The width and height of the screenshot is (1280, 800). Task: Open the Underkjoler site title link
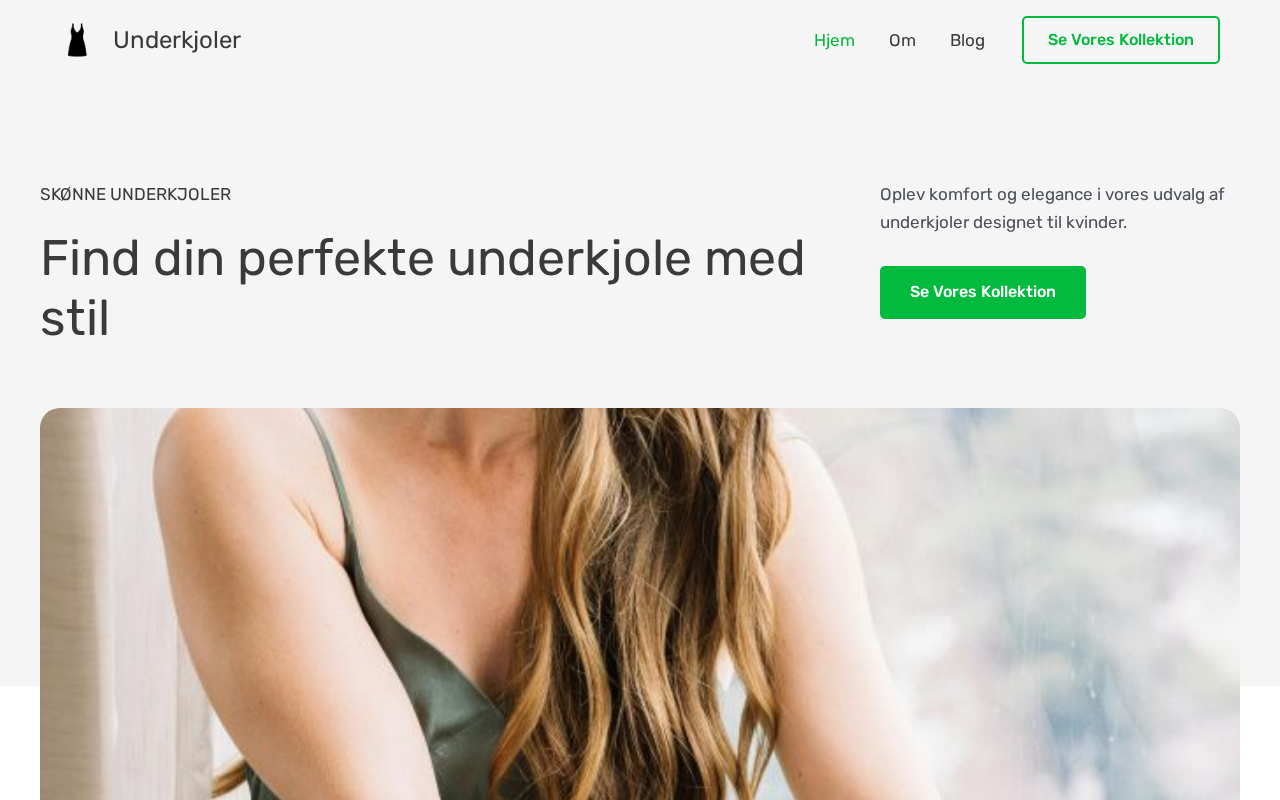tap(177, 40)
